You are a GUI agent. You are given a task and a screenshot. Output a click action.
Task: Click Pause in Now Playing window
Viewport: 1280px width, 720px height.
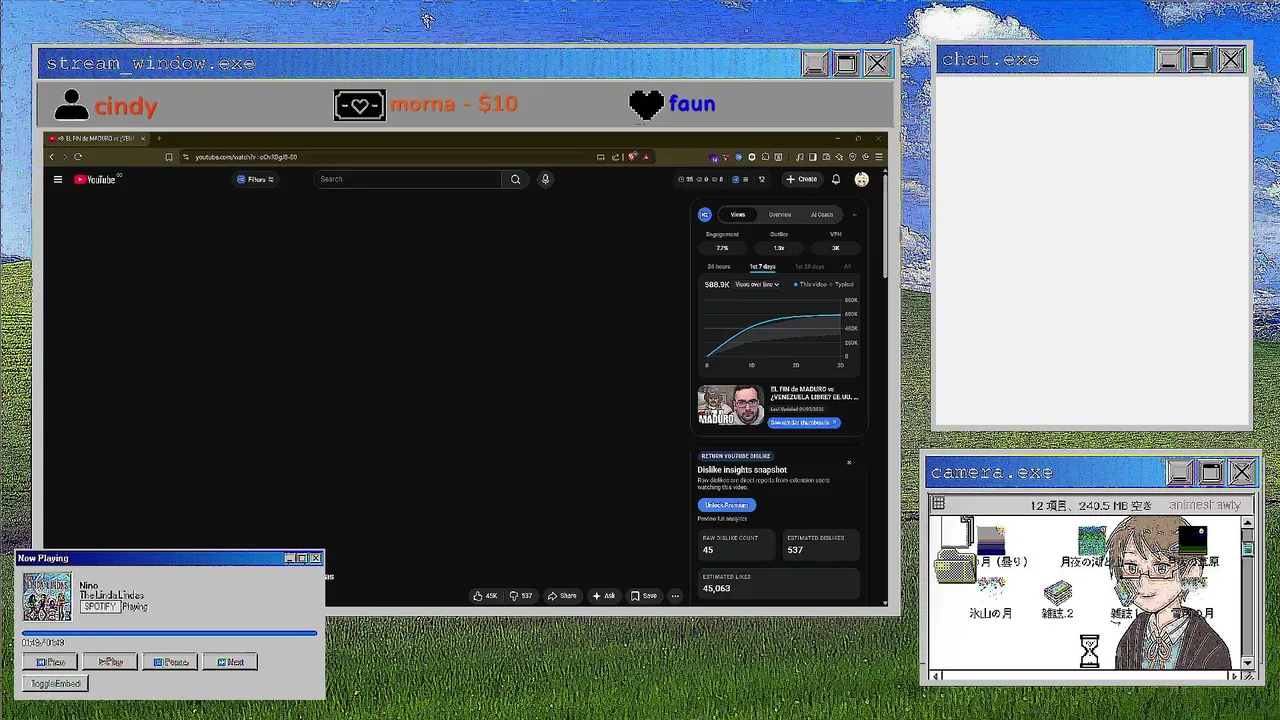click(170, 662)
